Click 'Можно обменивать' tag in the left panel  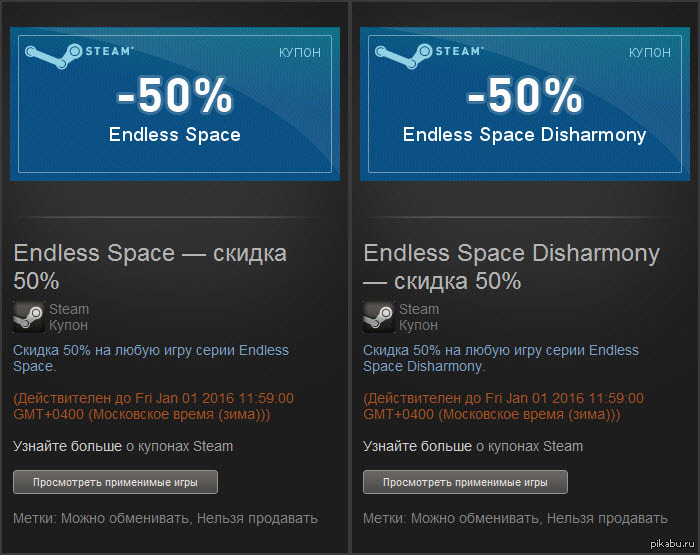(x=125, y=518)
